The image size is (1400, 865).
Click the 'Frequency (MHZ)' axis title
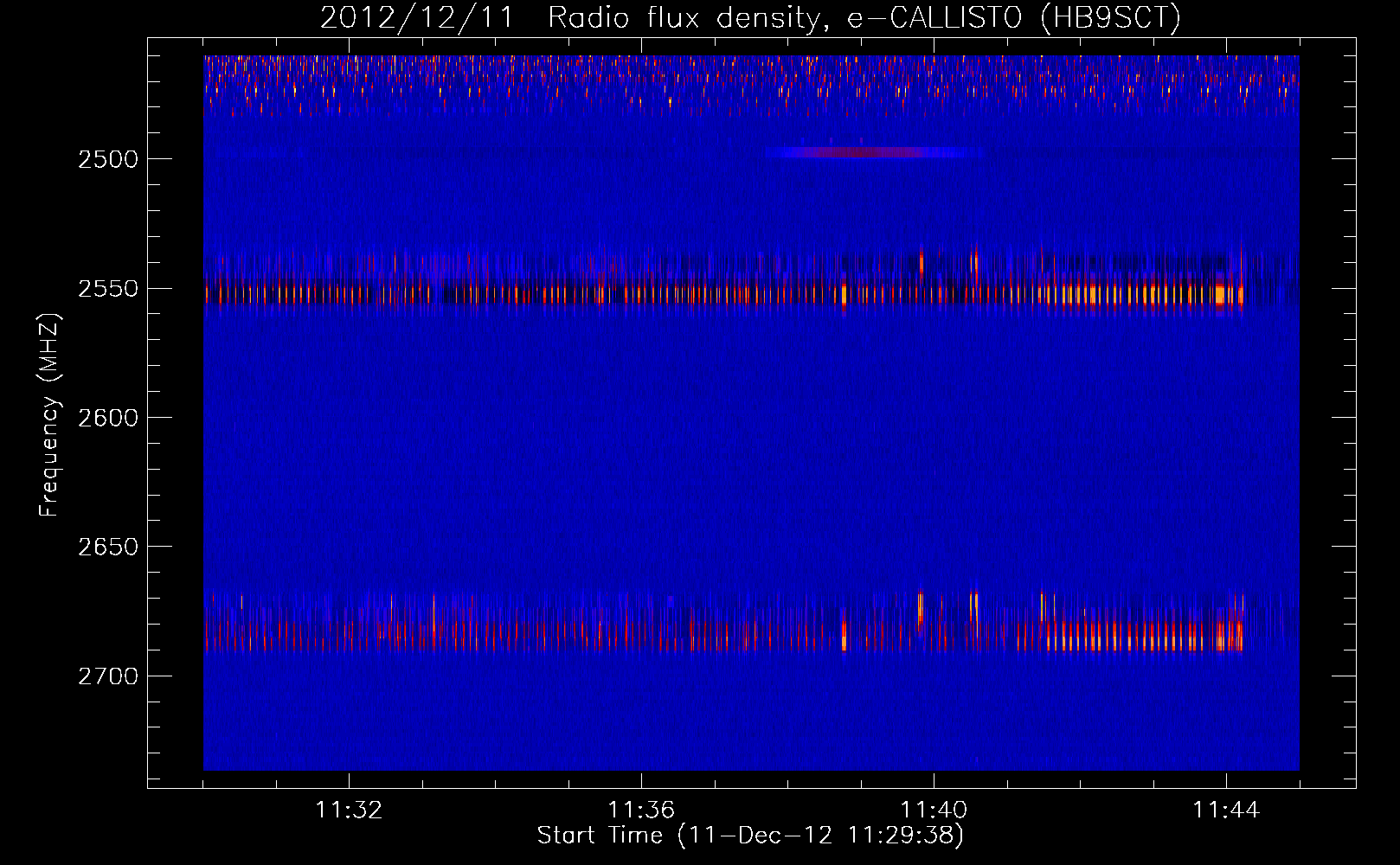[x=49, y=415]
